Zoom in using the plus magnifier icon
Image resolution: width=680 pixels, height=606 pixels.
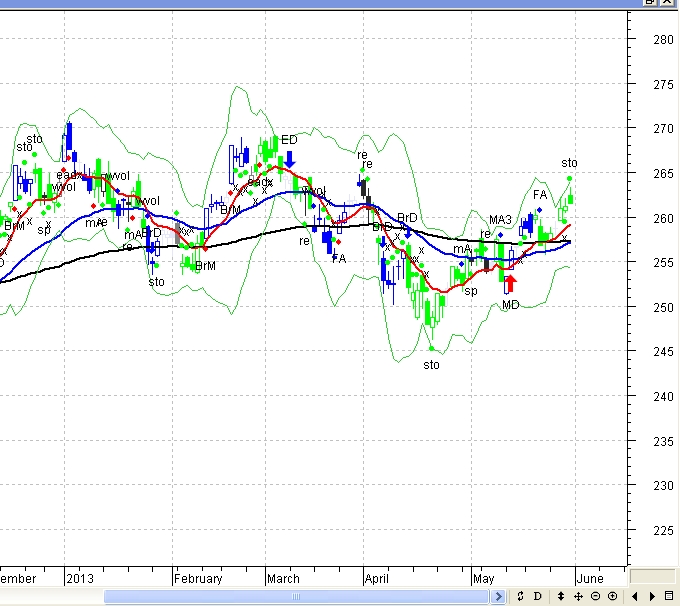[x=612, y=596]
